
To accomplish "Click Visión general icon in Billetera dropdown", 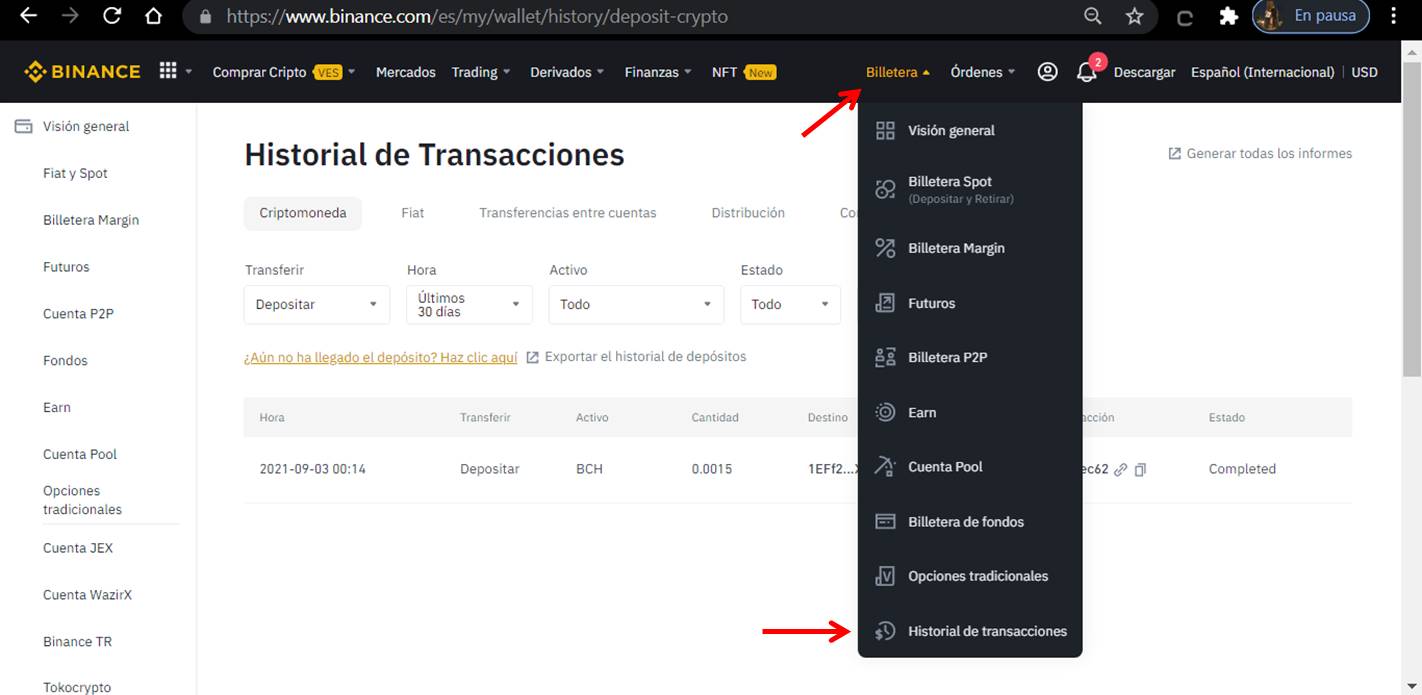I will click(885, 131).
